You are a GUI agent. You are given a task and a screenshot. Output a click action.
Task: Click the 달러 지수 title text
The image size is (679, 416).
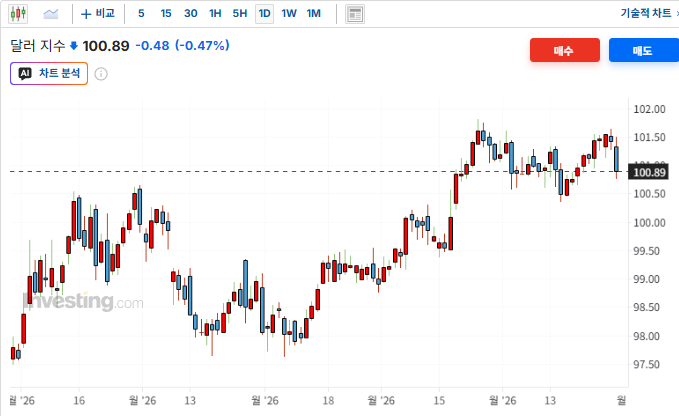(x=38, y=45)
